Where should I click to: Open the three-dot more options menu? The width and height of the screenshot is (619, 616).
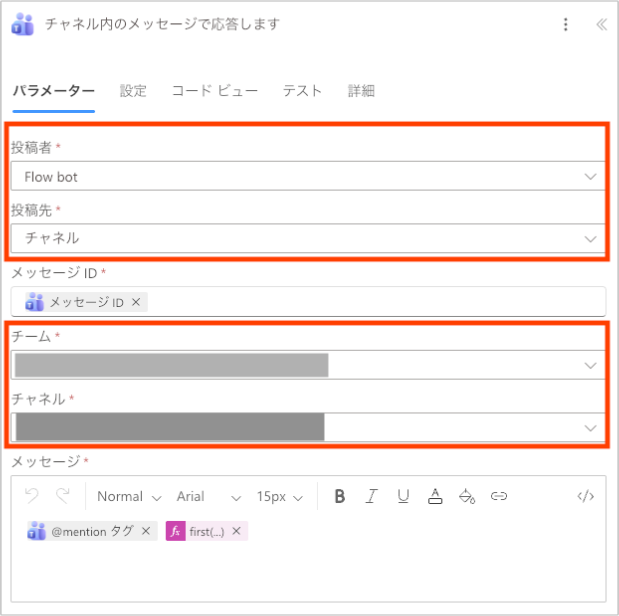pyautogui.click(x=566, y=25)
